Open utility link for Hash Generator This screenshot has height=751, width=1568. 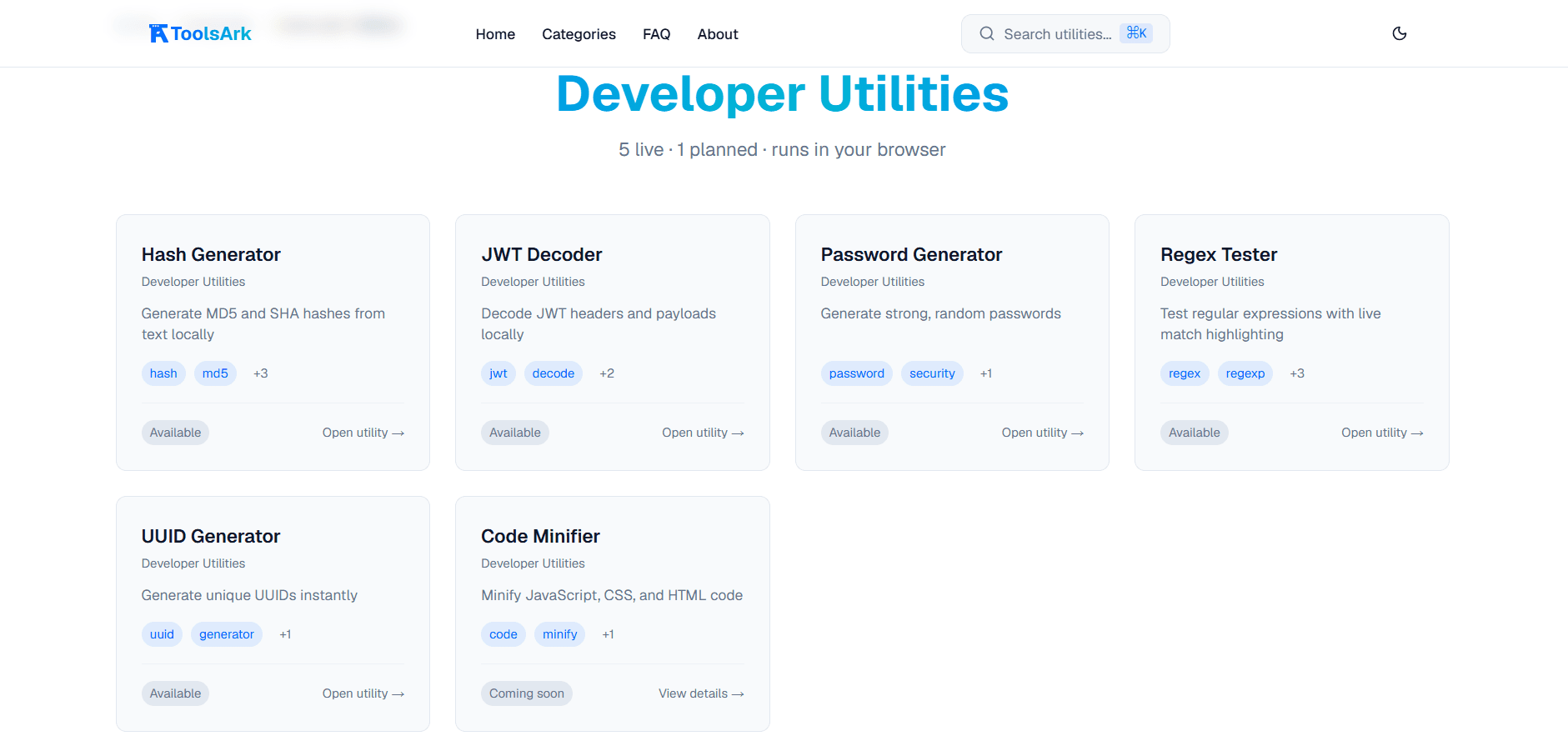363,433
